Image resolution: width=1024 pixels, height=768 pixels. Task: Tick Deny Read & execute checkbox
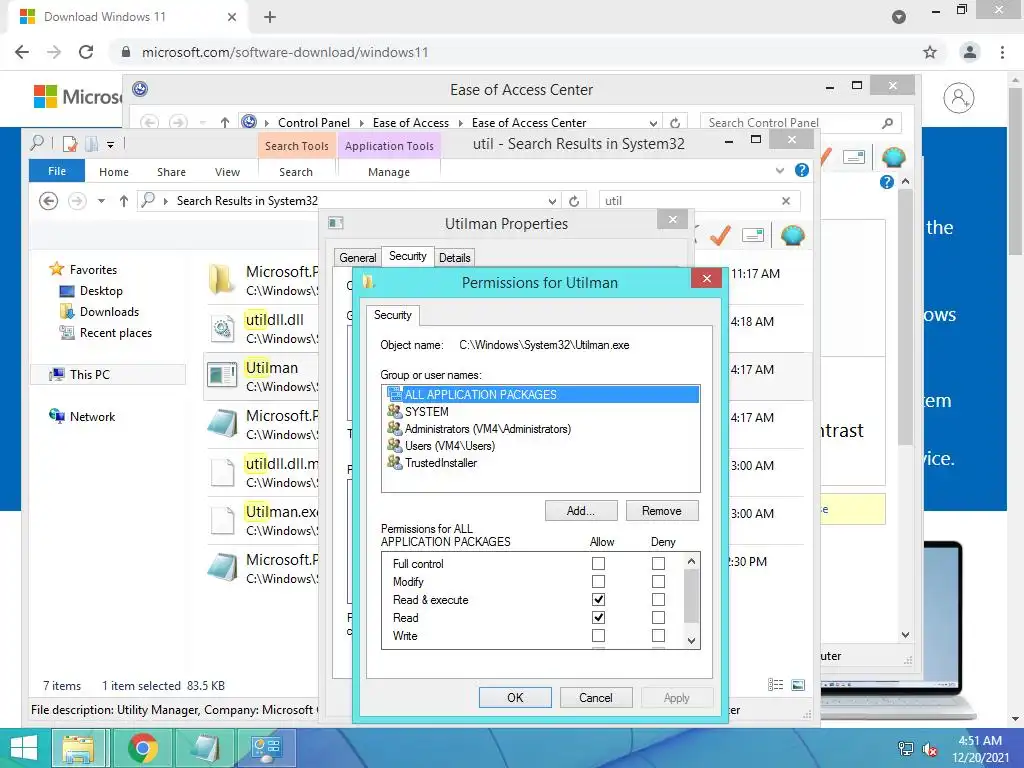click(x=658, y=599)
